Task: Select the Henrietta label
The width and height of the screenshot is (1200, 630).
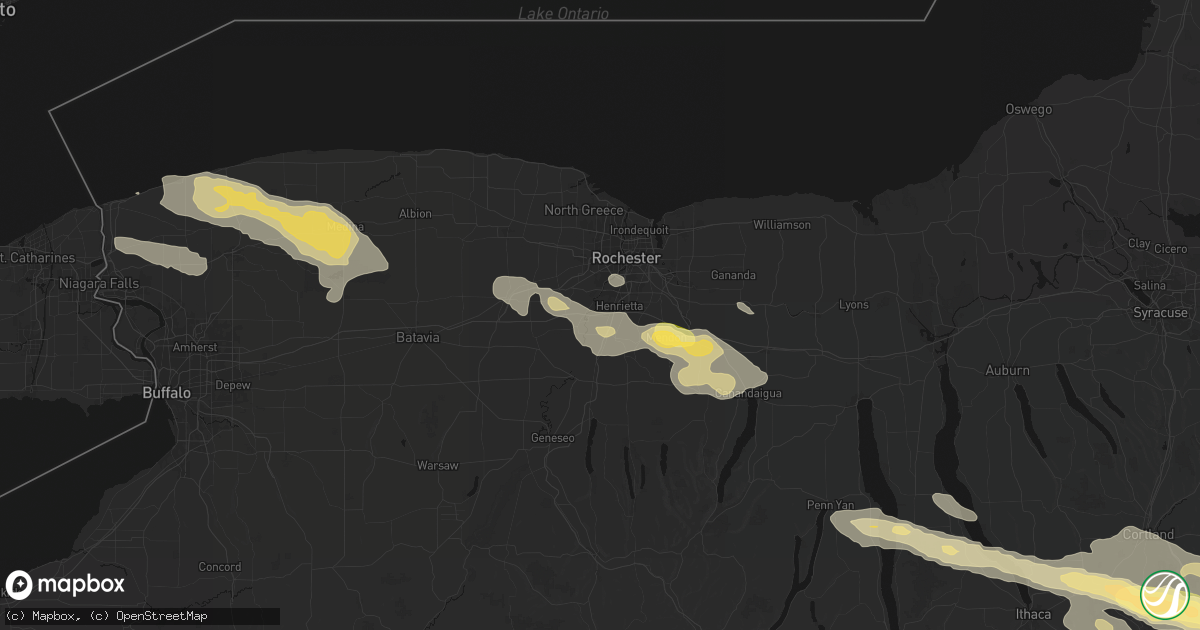Action: click(619, 306)
